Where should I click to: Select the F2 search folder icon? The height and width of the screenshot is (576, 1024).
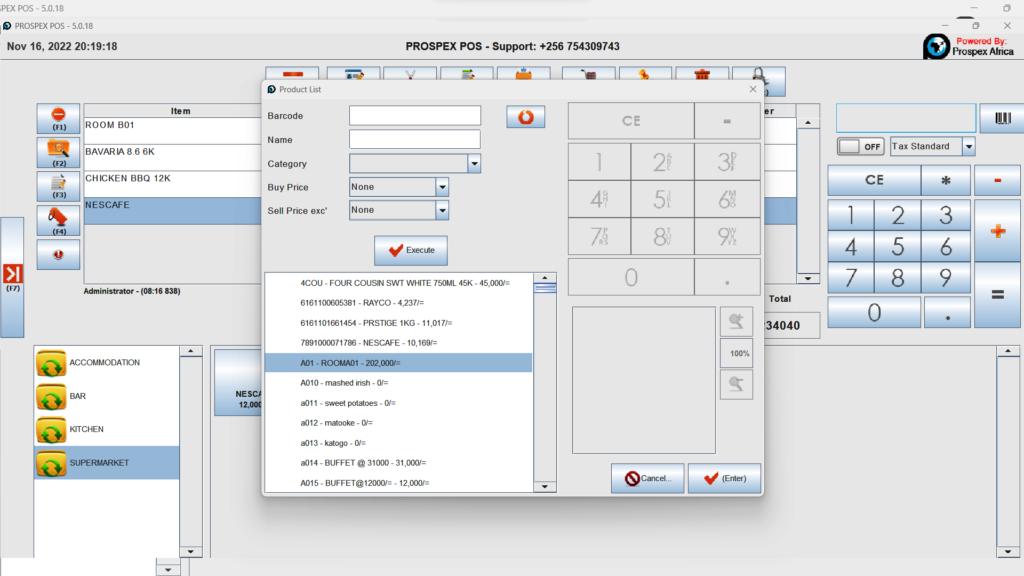tap(58, 150)
